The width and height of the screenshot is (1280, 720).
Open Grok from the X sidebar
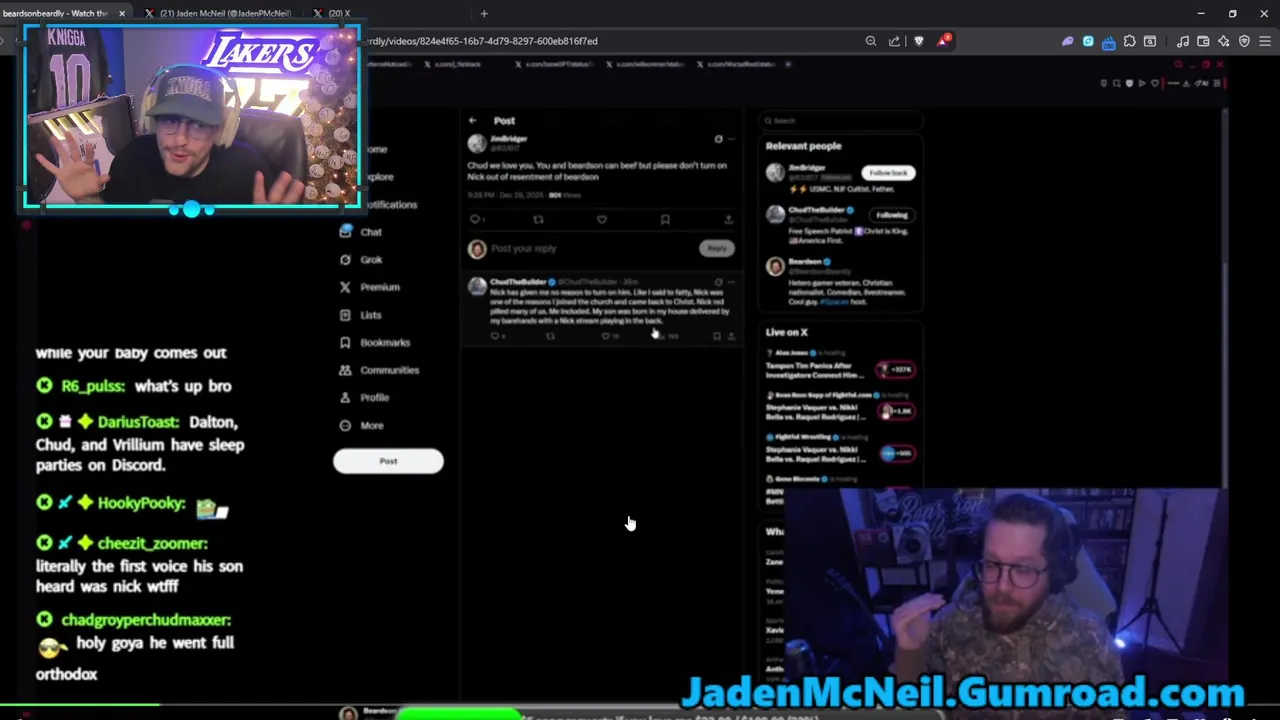click(361, 259)
